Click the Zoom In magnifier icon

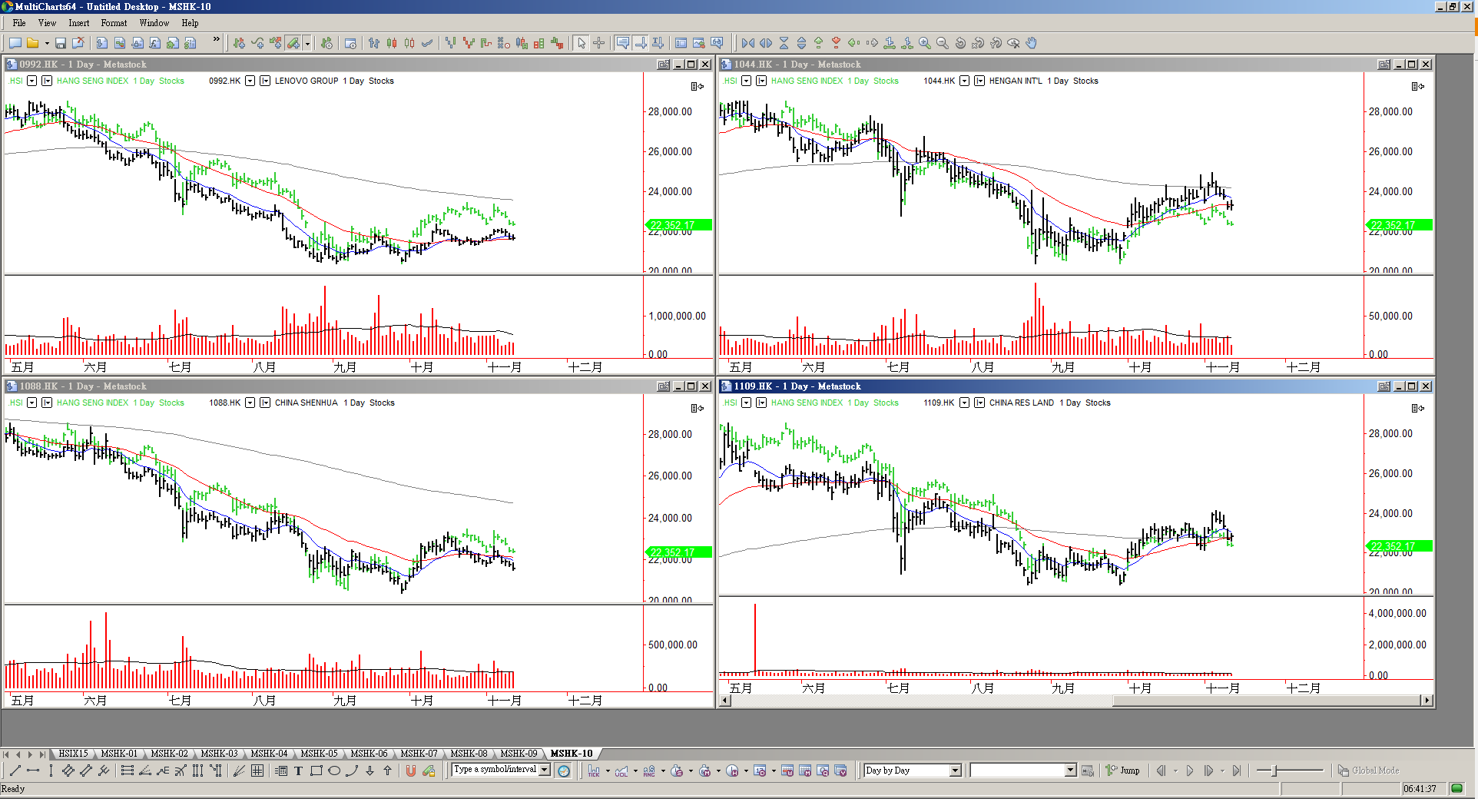[x=925, y=43]
